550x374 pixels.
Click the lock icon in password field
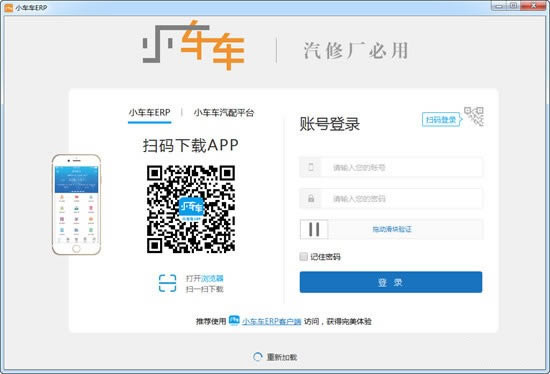click(311, 199)
